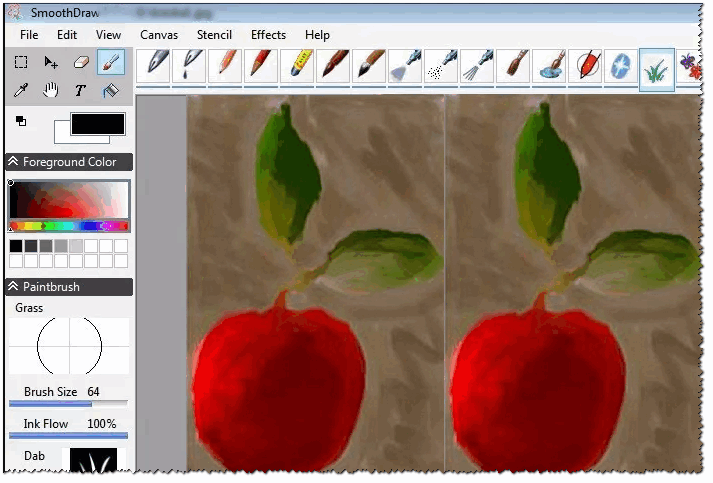Adjust the Ink Flow slider
713x483 pixels.
tap(68, 435)
